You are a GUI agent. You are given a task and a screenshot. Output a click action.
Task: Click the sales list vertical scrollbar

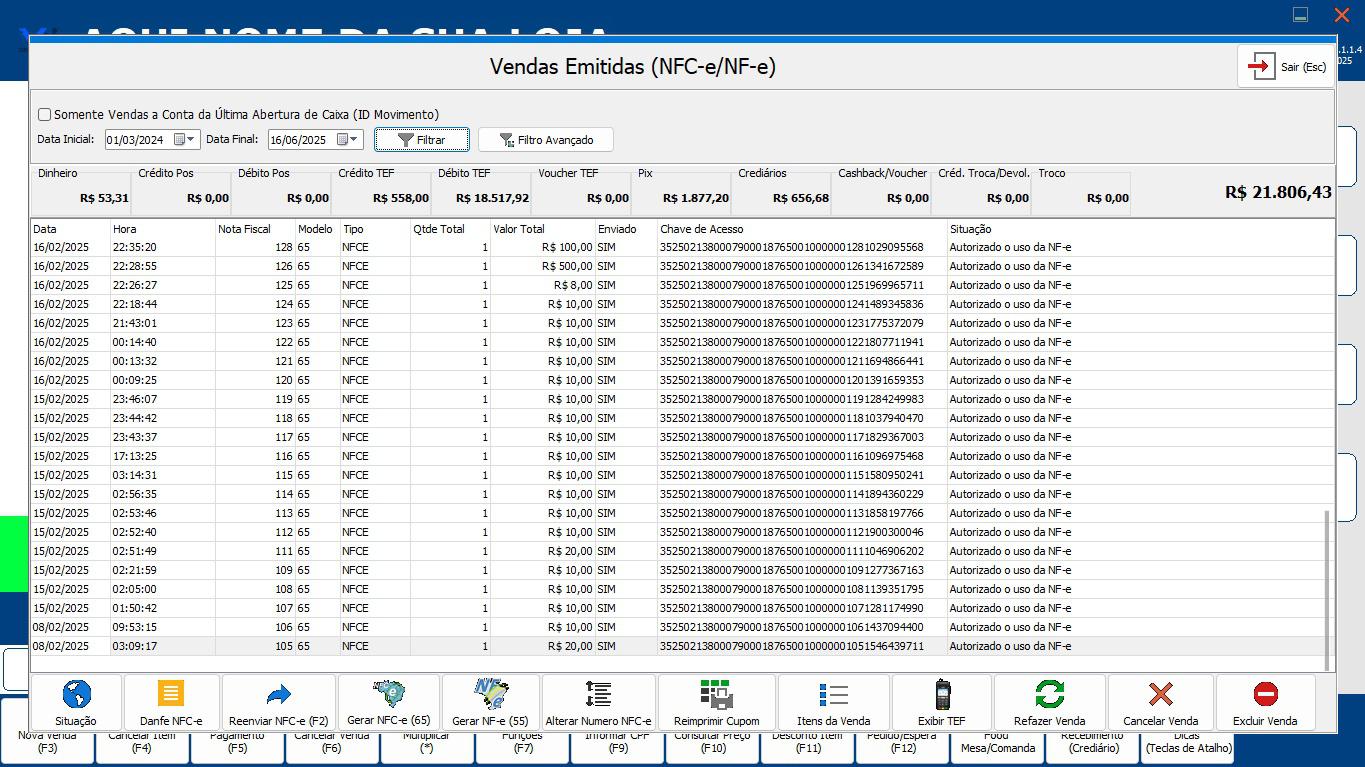tap(1327, 590)
